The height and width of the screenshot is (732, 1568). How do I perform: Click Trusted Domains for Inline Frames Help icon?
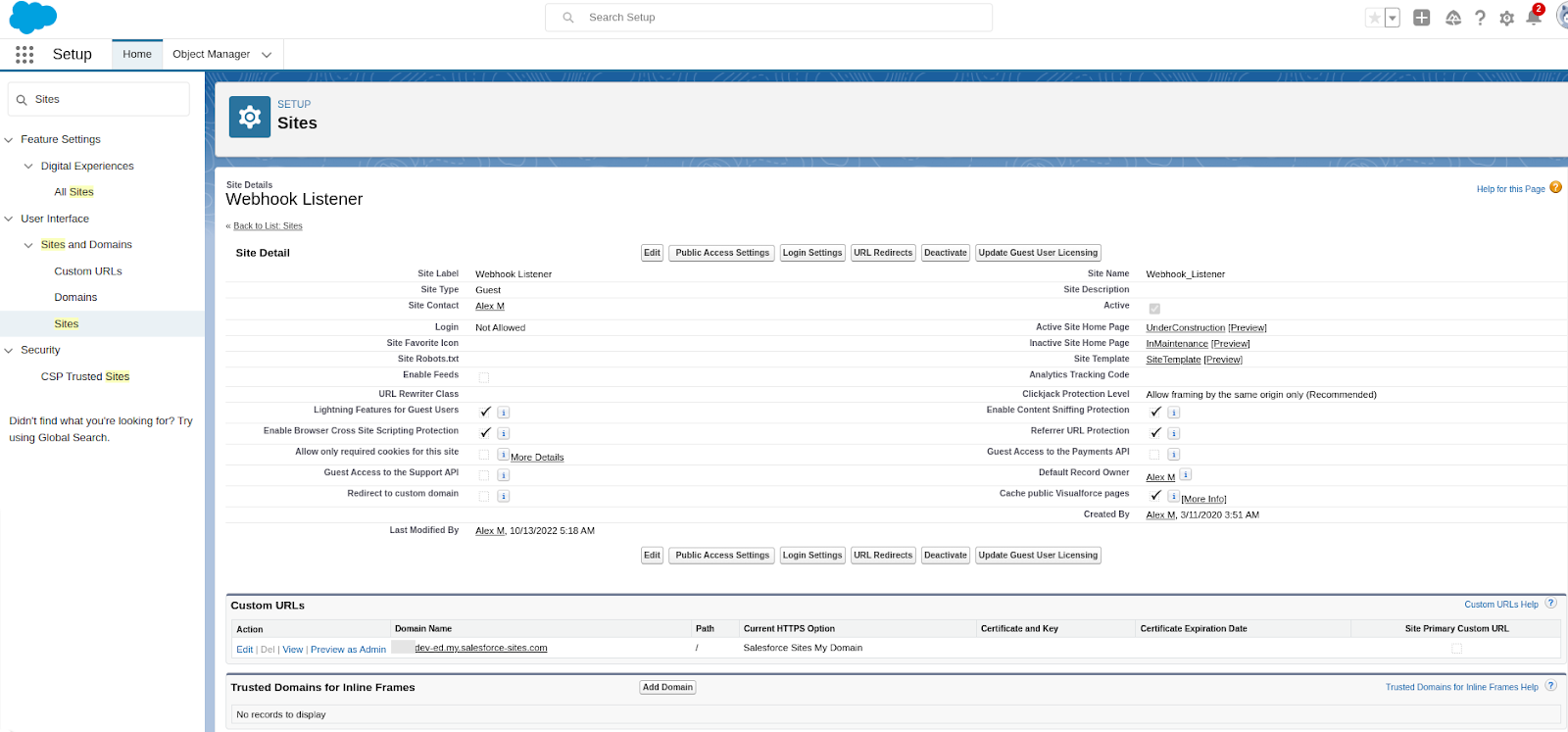click(1550, 685)
